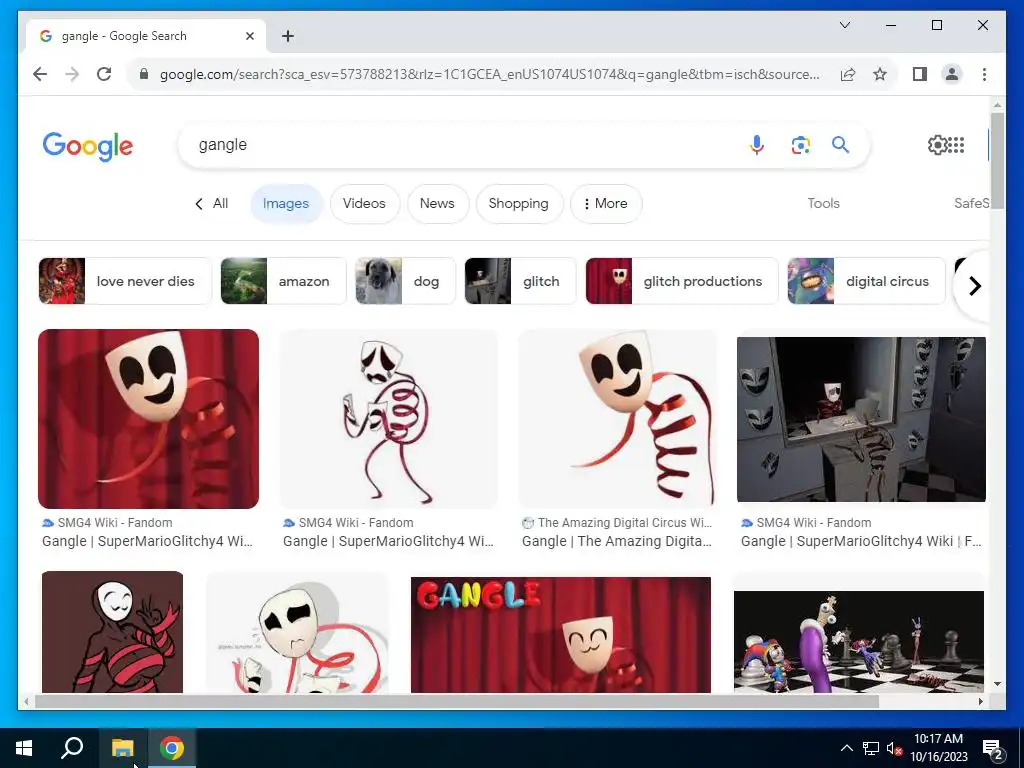Open the taskbar clock and date
The height and width of the screenshot is (768, 1024).
coord(938,748)
